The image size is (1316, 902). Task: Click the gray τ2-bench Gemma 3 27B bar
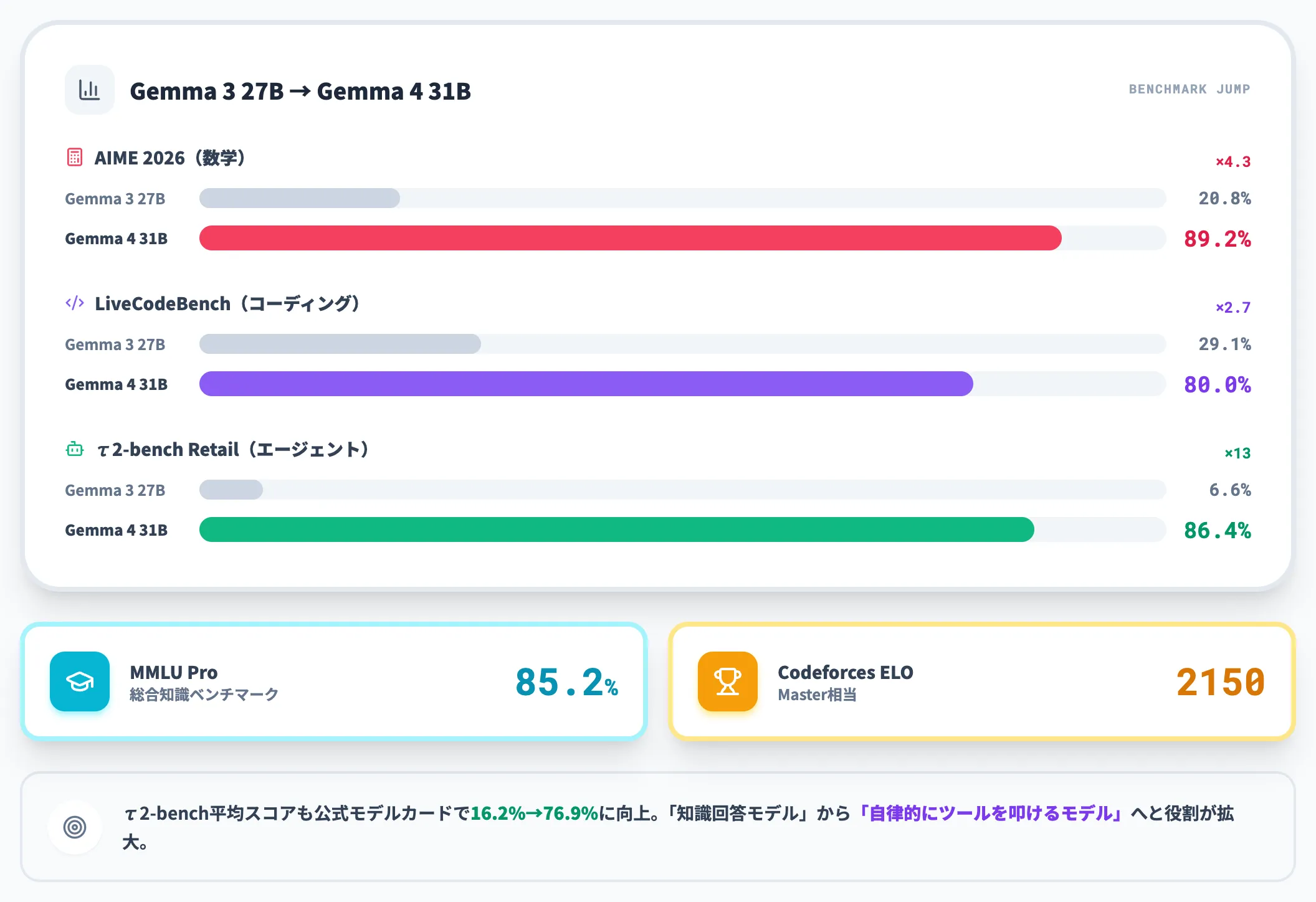[231, 490]
